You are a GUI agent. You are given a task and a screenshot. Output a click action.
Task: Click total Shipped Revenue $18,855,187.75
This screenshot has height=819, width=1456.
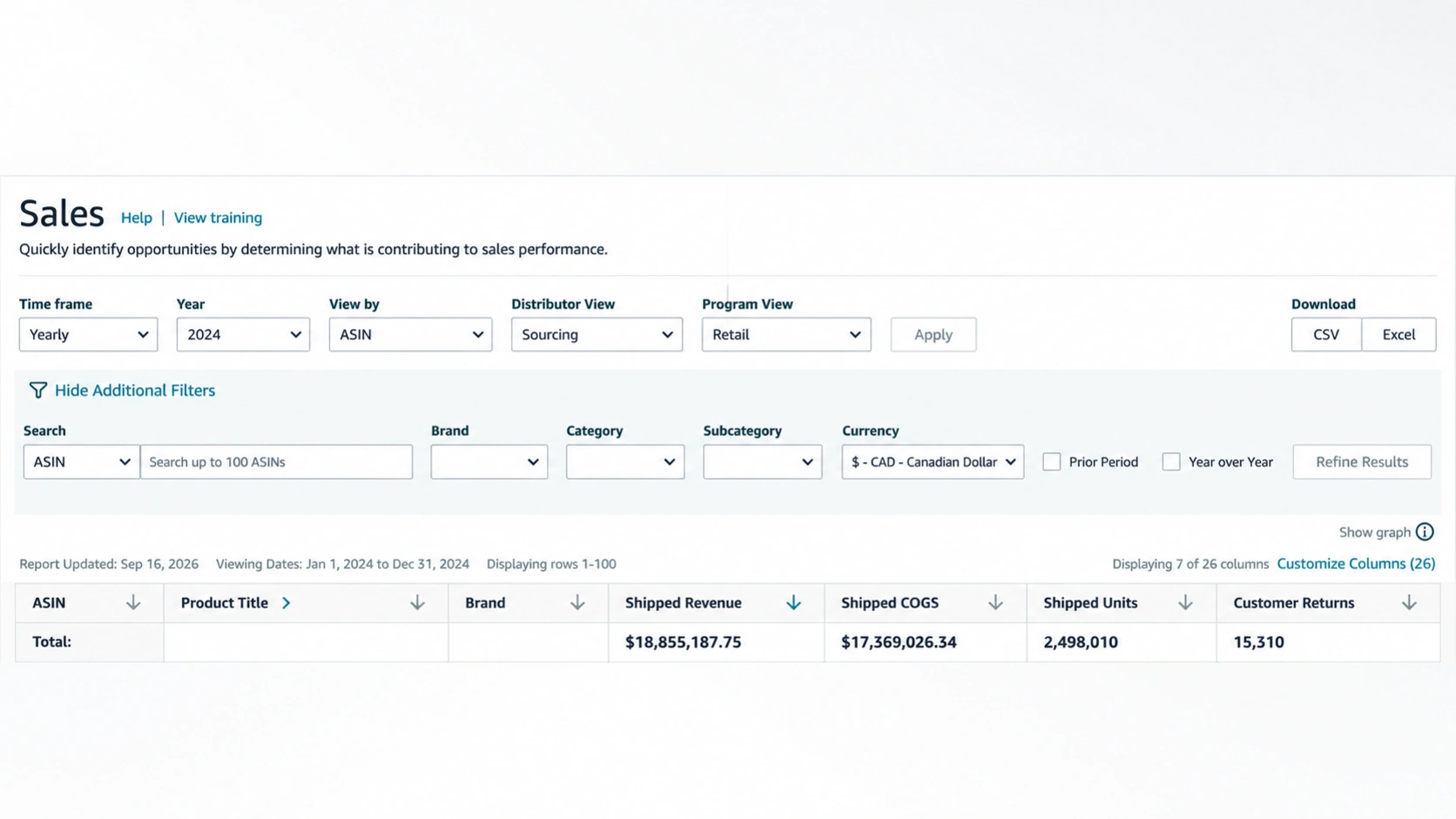coord(683,641)
